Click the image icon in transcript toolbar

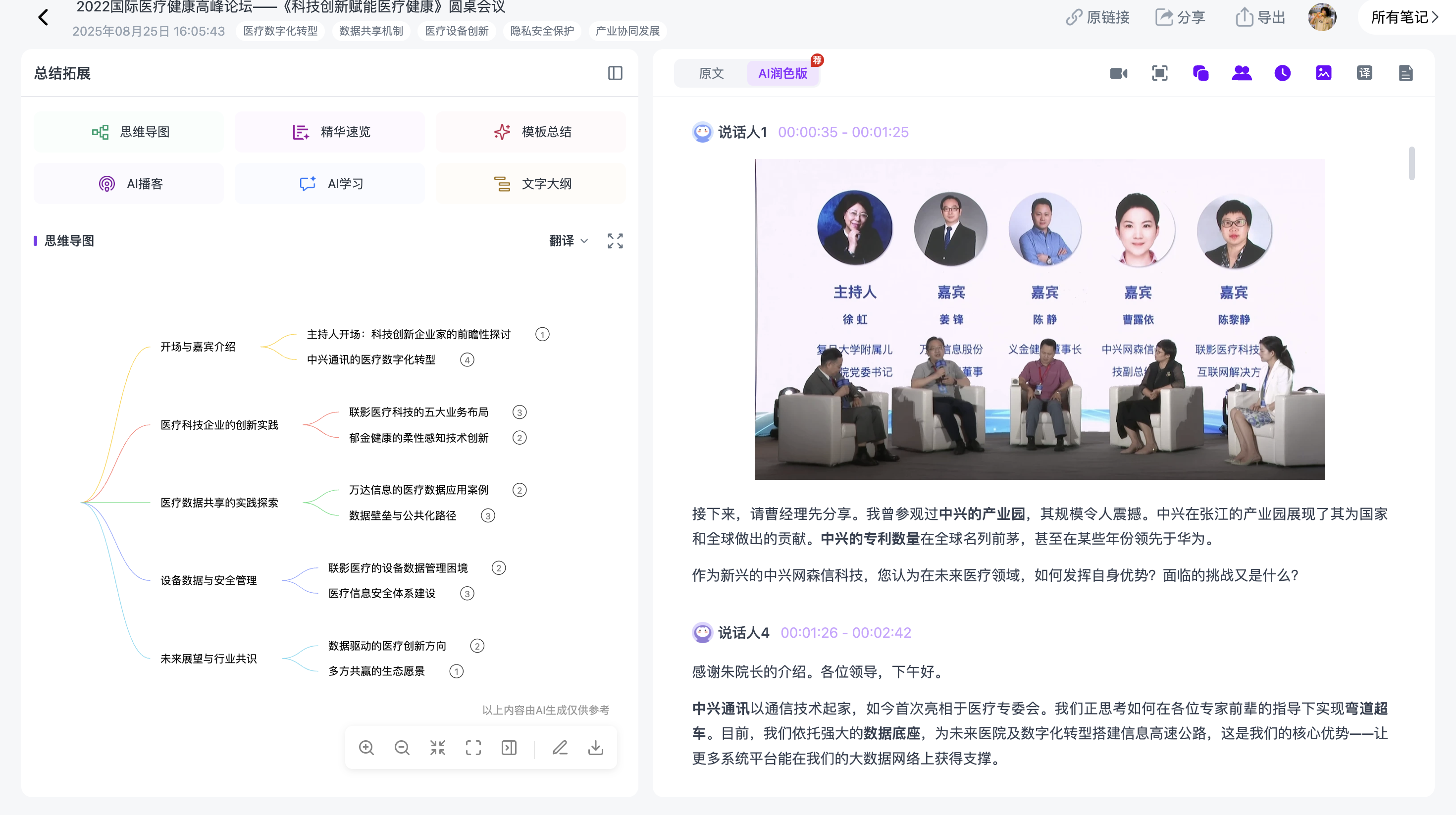pyautogui.click(x=1323, y=73)
